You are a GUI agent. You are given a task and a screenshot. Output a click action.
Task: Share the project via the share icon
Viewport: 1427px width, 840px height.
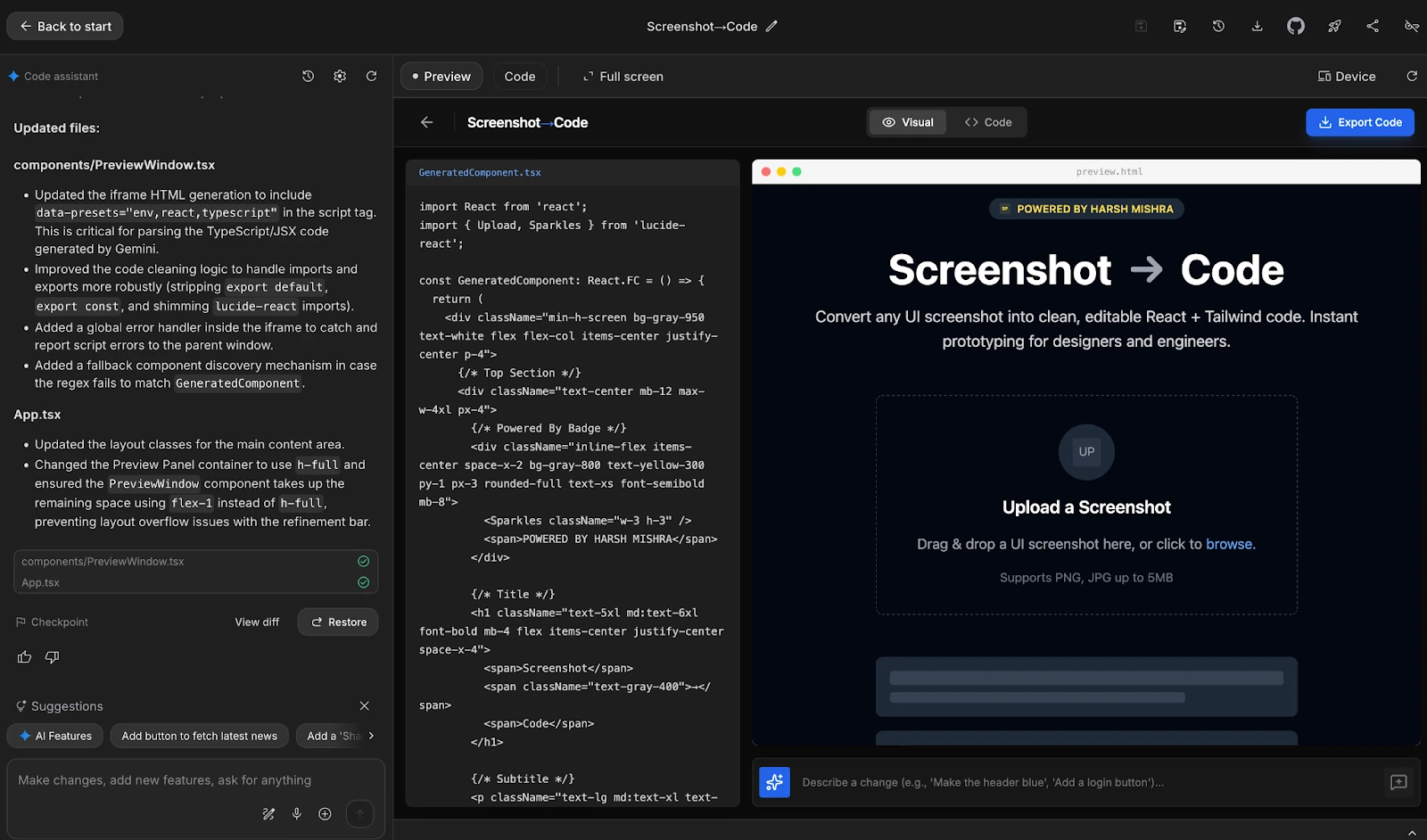tap(1372, 26)
